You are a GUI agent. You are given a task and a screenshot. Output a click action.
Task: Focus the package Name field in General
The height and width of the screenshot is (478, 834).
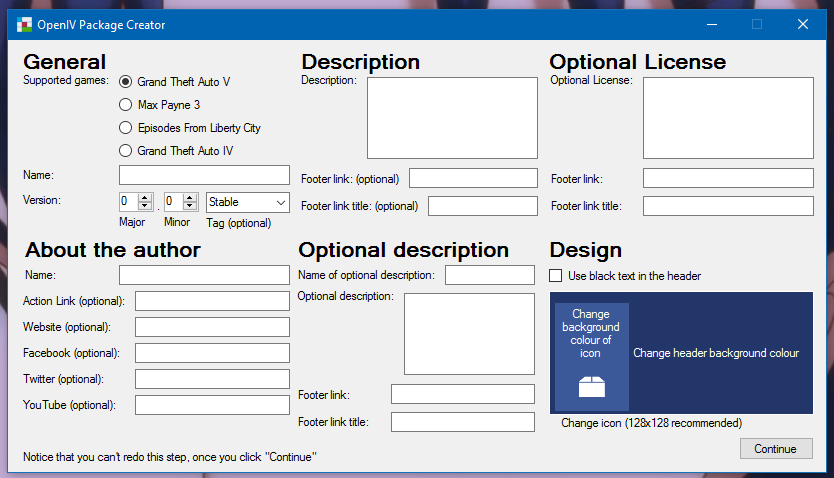[204, 176]
